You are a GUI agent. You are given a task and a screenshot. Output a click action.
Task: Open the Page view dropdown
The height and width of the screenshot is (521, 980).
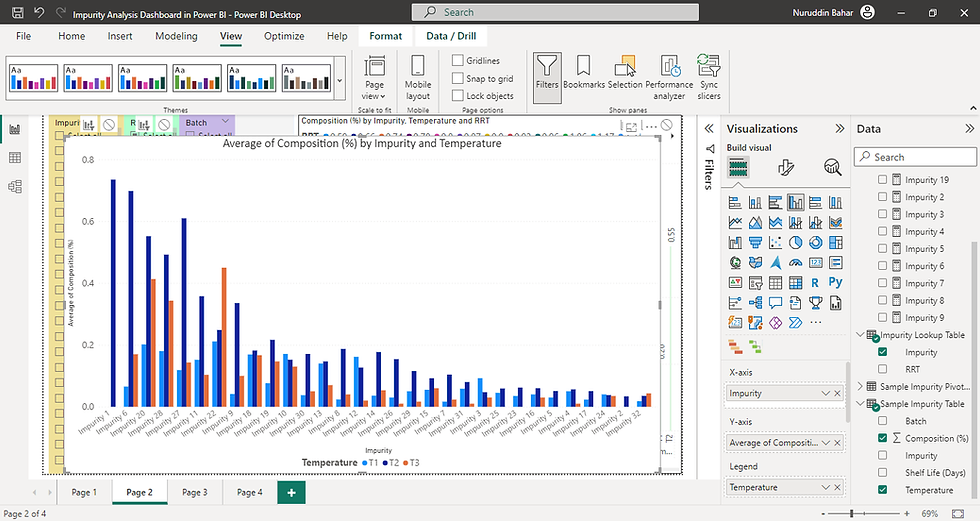pyautogui.click(x=374, y=77)
